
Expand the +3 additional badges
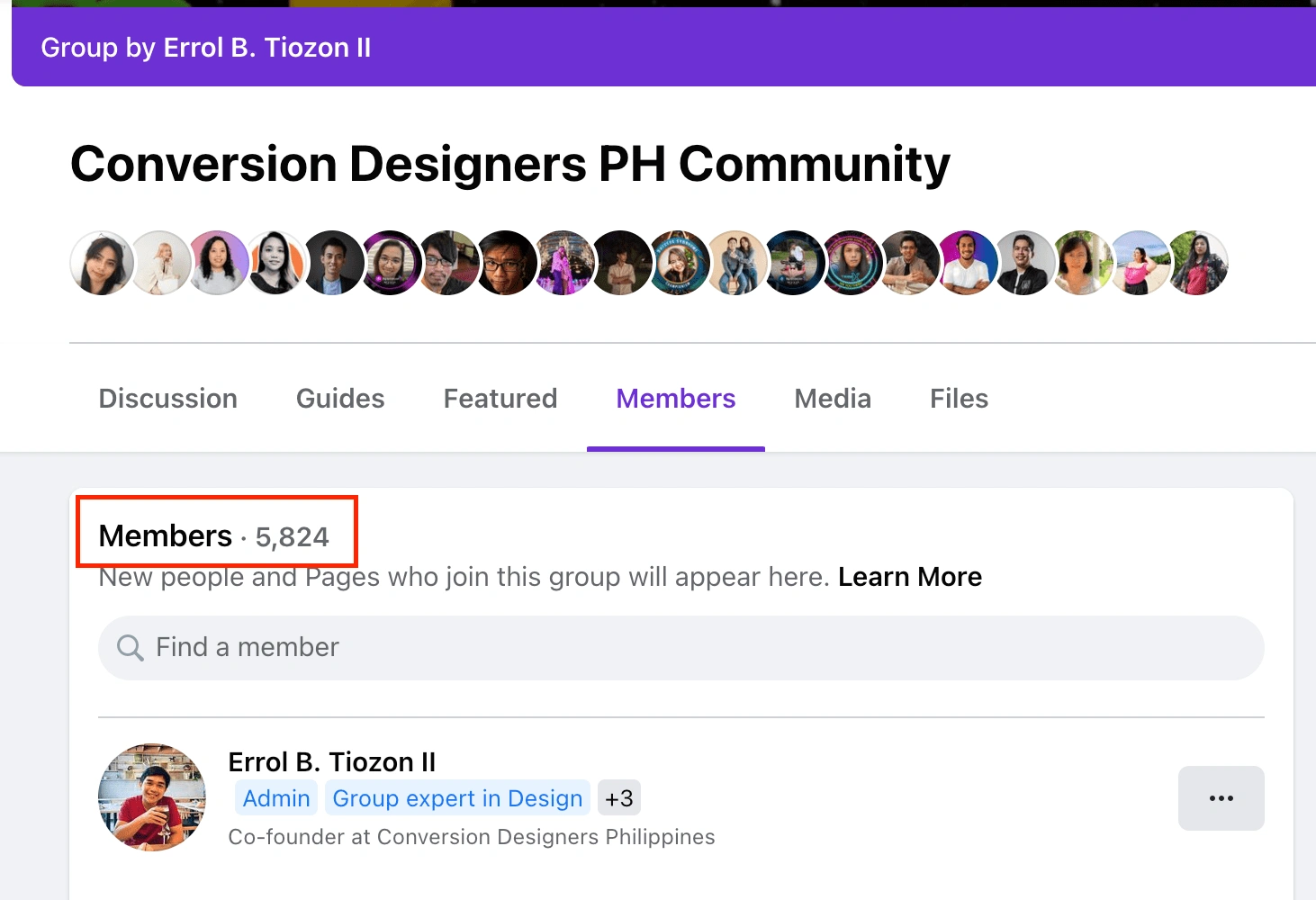(x=619, y=798)
